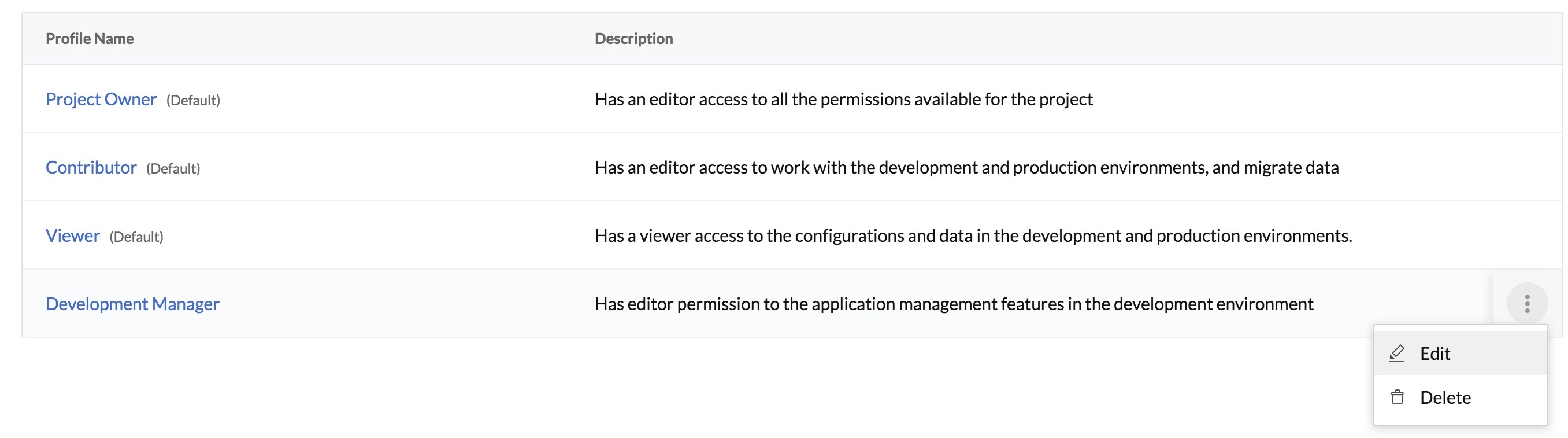Viewport: 1568px width, 438px height.
Task: Click the Project Owner description text
Action: tap(844, 100)
